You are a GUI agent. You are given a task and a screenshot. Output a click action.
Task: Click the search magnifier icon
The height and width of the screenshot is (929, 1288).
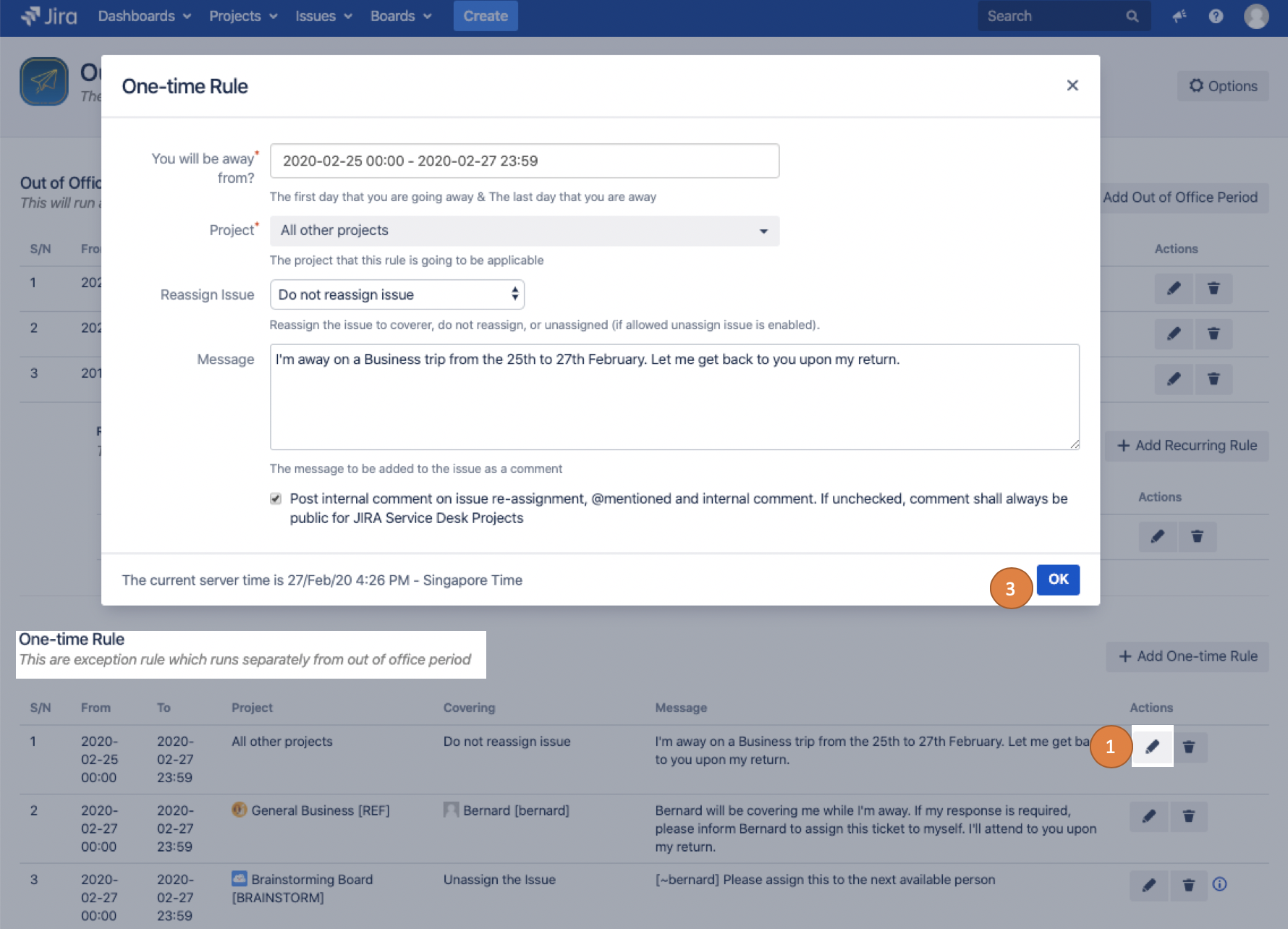coord(1132,16)
